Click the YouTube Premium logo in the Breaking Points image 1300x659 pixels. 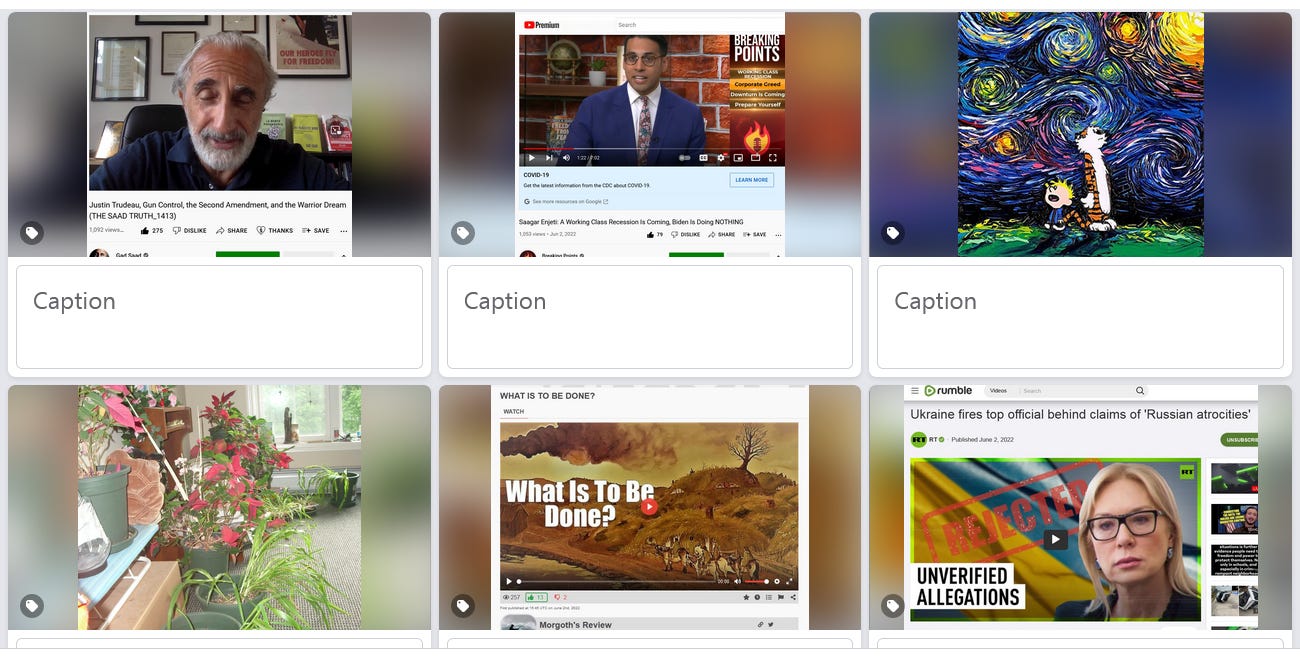click(x=540, y=25)
